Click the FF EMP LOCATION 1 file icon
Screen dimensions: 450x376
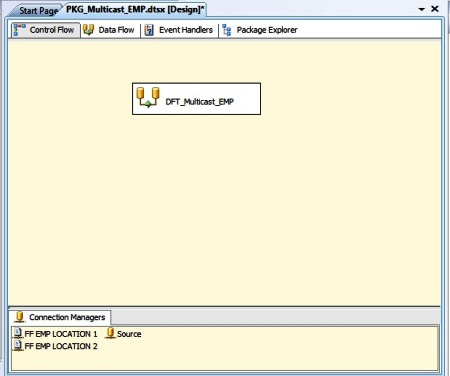pyautogui.click(x=18, y=333)
